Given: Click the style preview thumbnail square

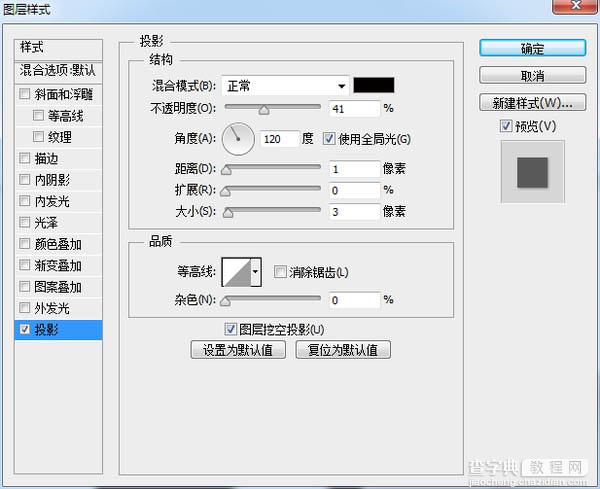Looking at the screenshot, I should 532,172.
